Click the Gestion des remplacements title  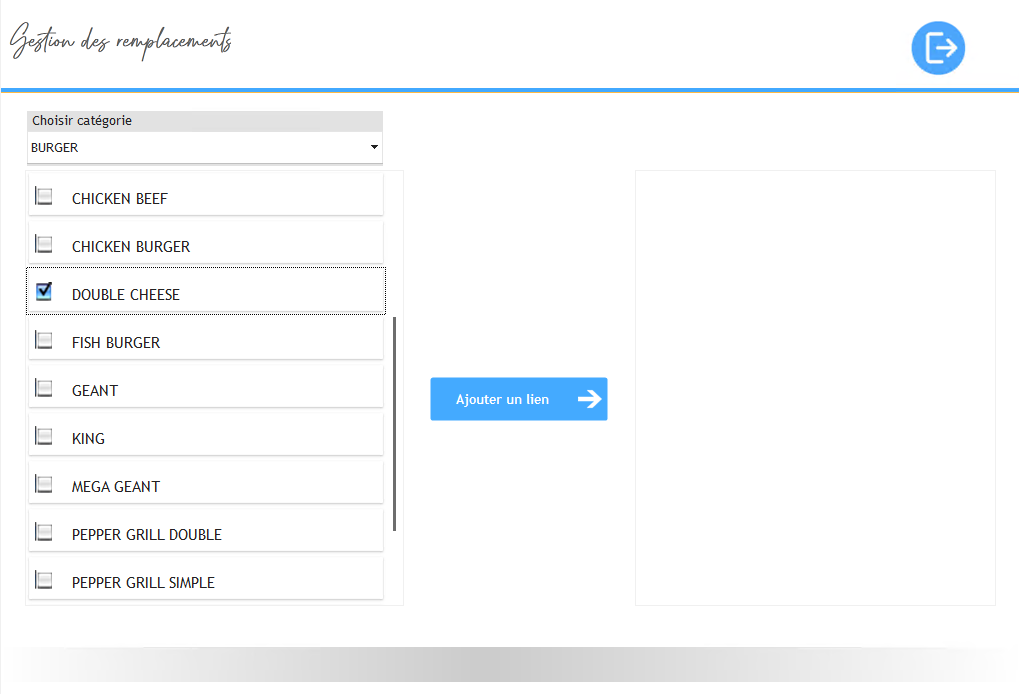point(121,42)
